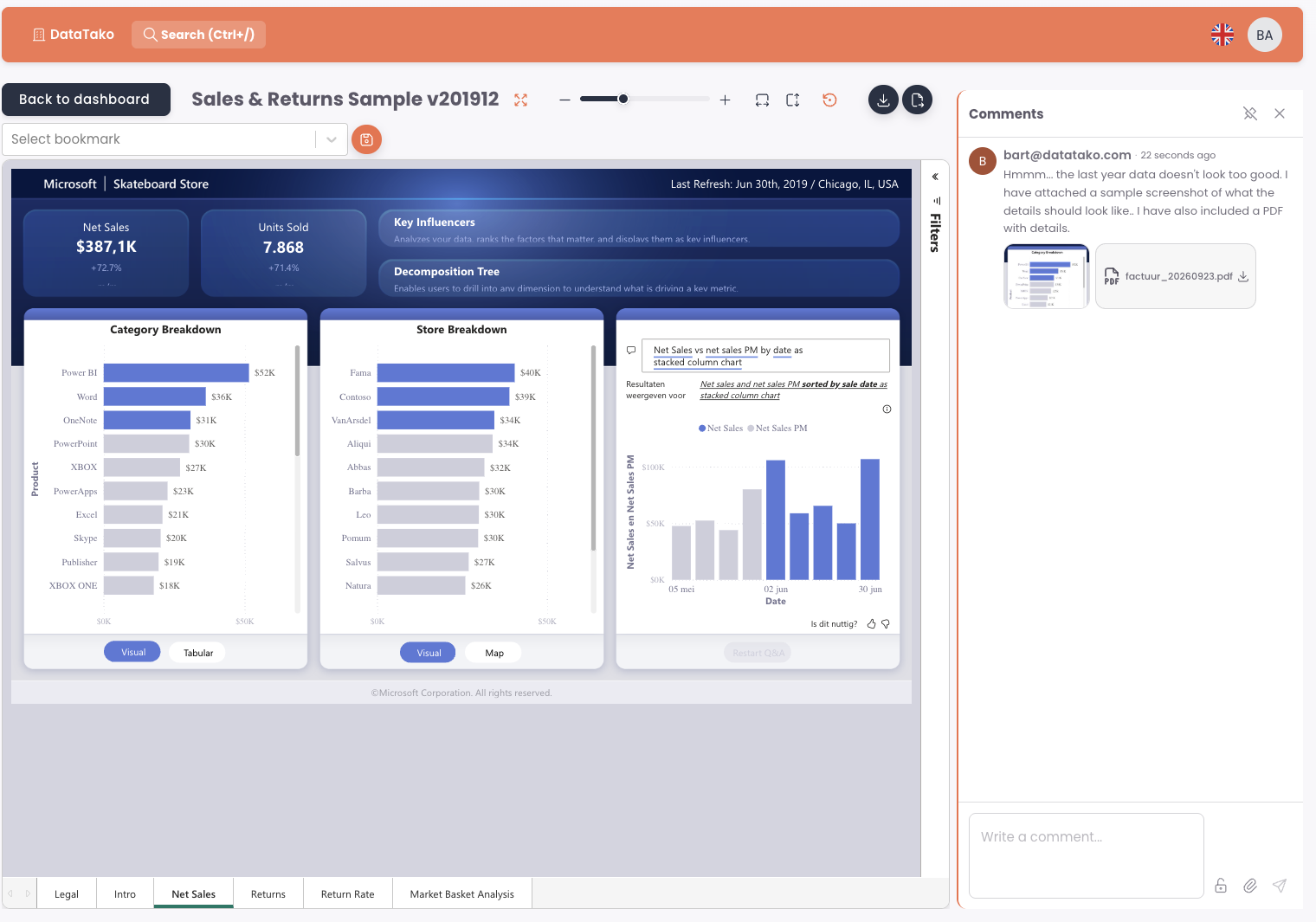This screenshot has height=922, width=1316.
Task: Go back to the dashboard
Action: tap(85, 100)
